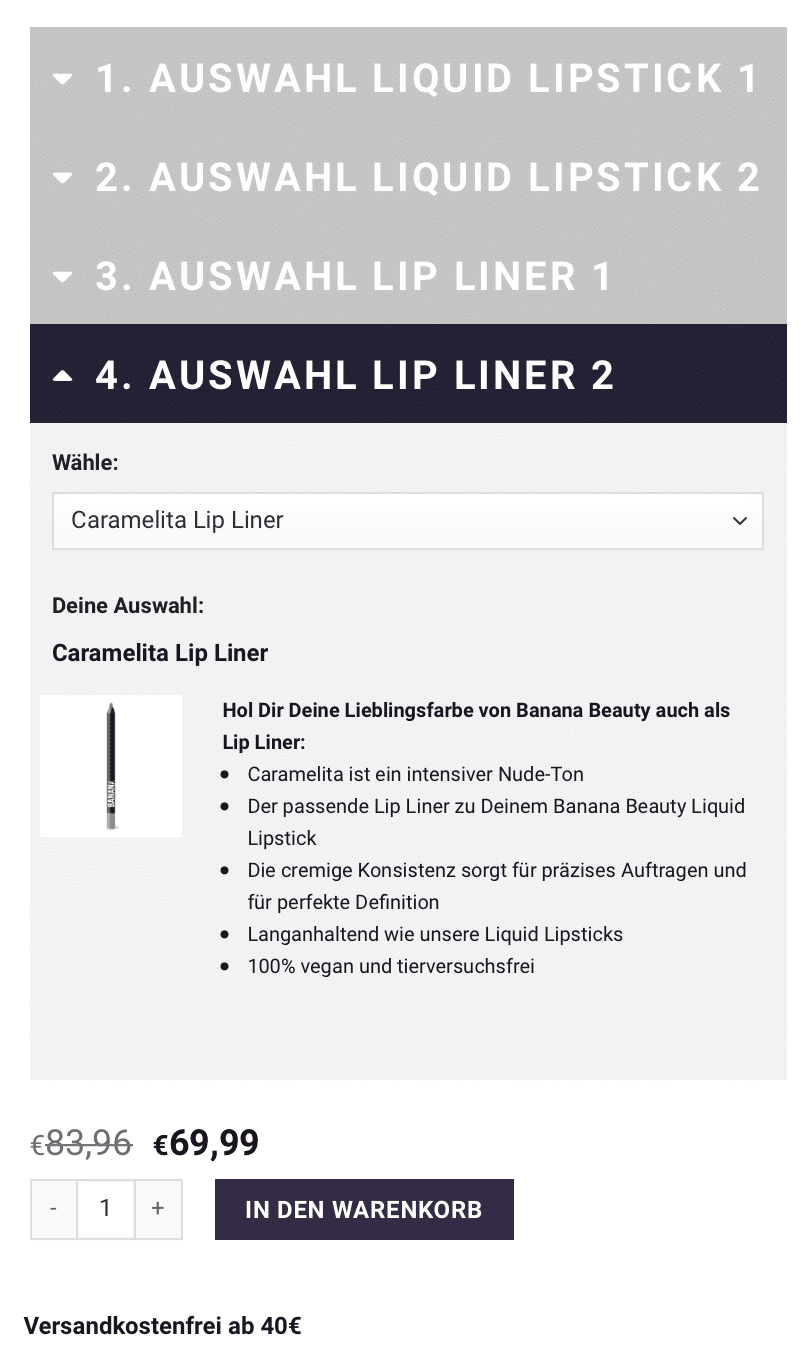This screenshot has height=1367, width=812.
Task: Expand the 2. Auswahl Liquid Lipstick 2 section
Action: point(408,177)
